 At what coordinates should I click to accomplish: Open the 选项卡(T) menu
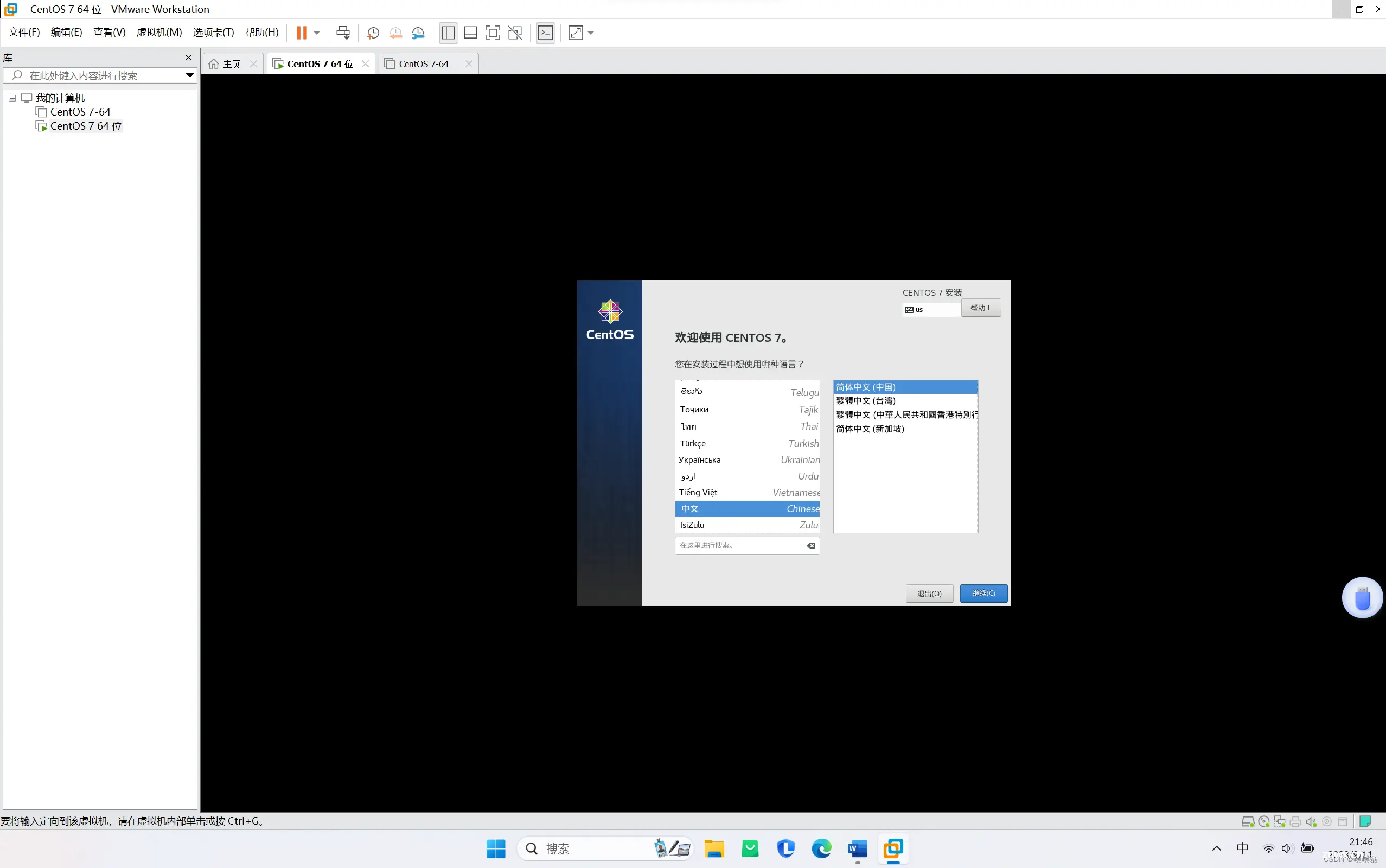[214, 33]
